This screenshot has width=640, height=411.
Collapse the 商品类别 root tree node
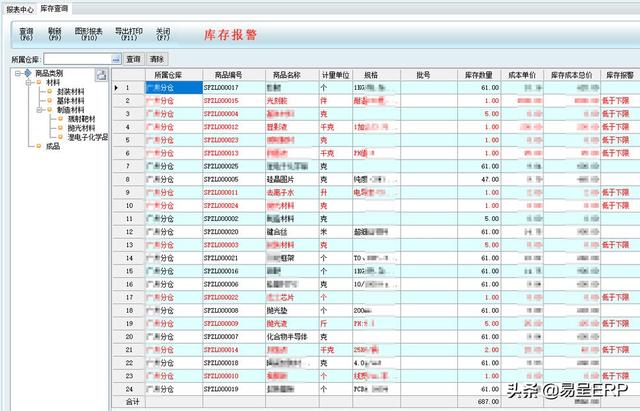(17, 74)
